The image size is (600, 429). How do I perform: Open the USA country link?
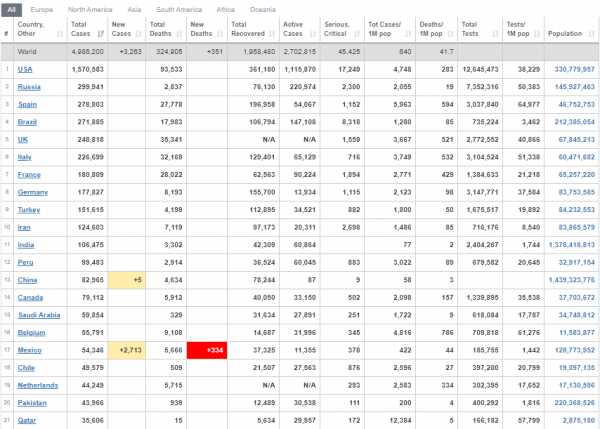[25, 70]
